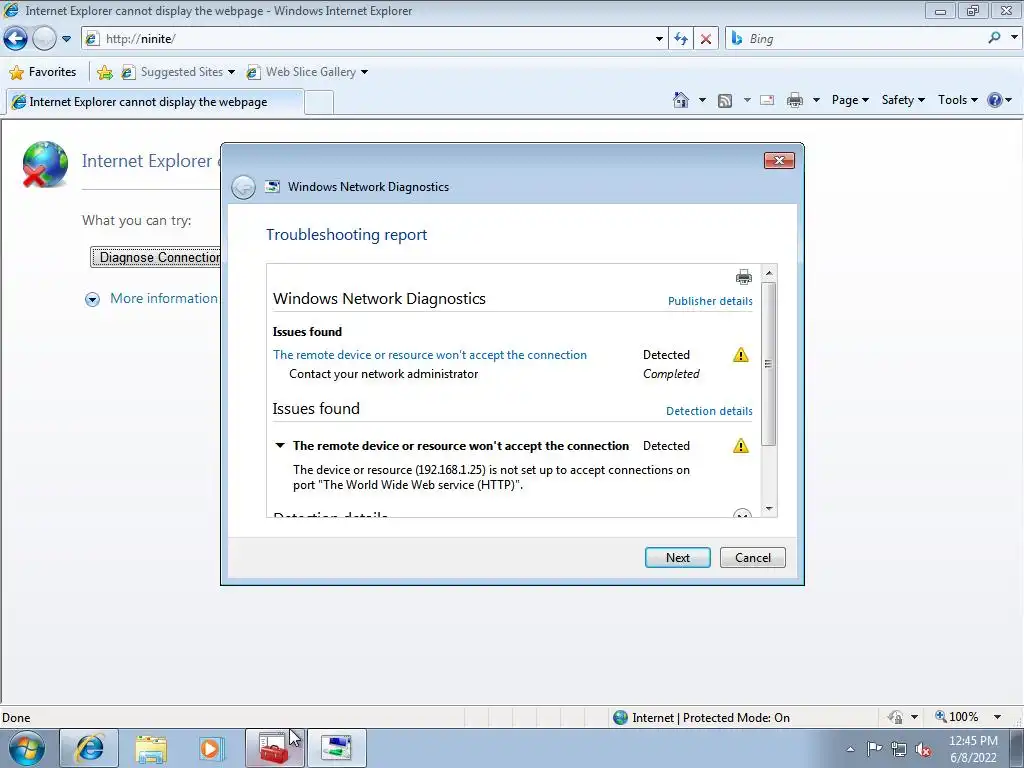Image resolution: width=1024 pixels, height=768 pixels.
Task: Click Diagnose Connection Problems button
Action: (157, 257)
